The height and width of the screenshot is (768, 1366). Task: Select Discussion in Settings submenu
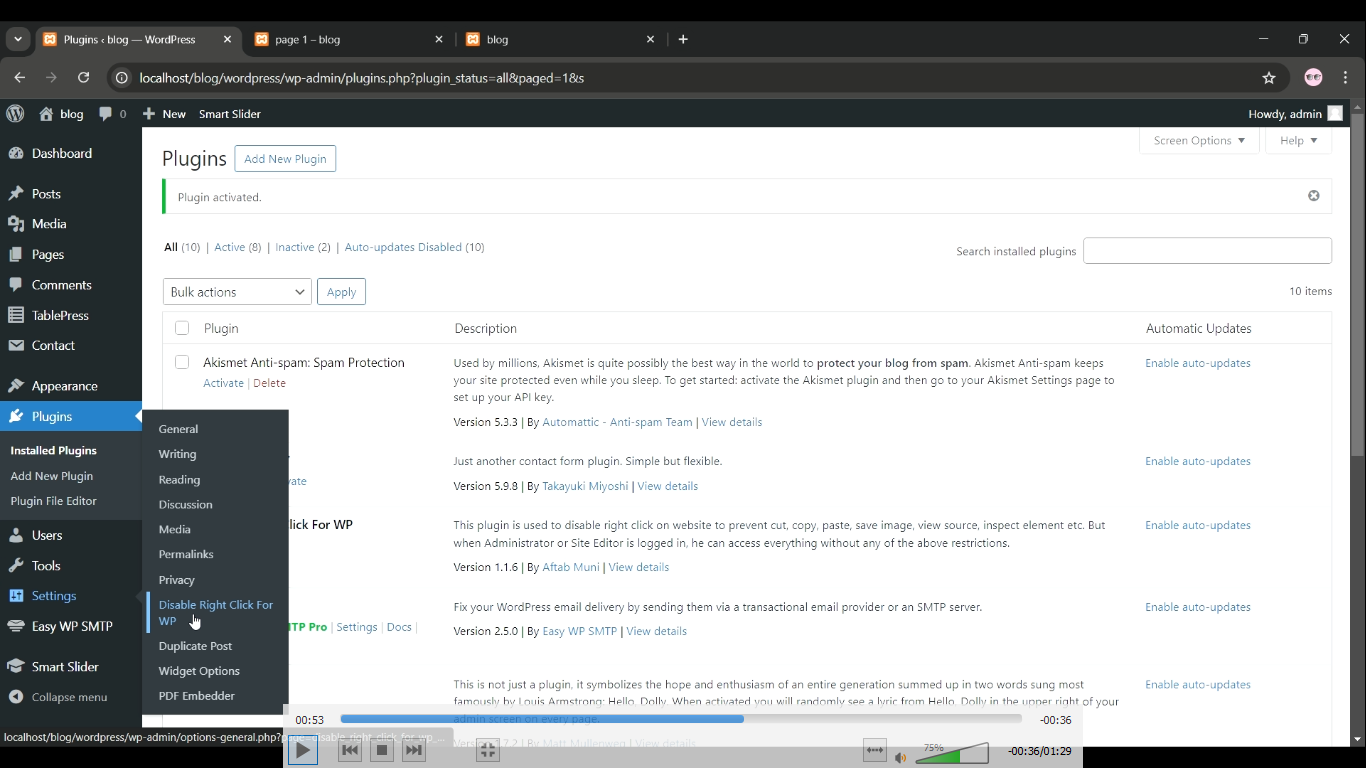[185, 505]
